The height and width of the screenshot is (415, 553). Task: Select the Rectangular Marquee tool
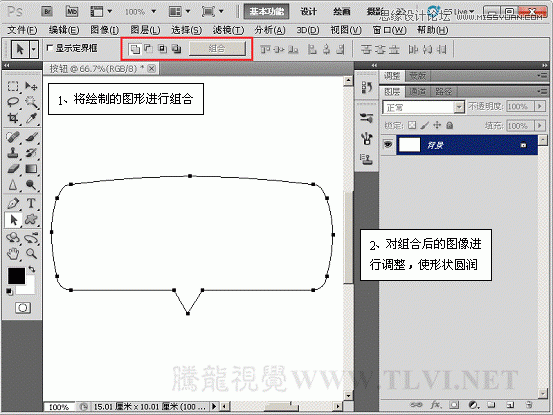click(13, 86)
